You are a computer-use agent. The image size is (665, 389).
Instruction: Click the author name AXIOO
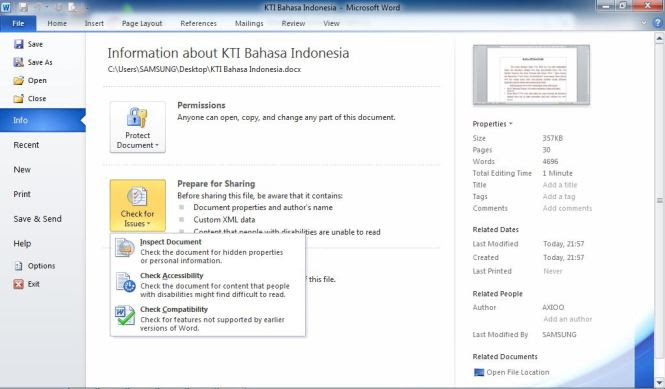tap(553, 307)
